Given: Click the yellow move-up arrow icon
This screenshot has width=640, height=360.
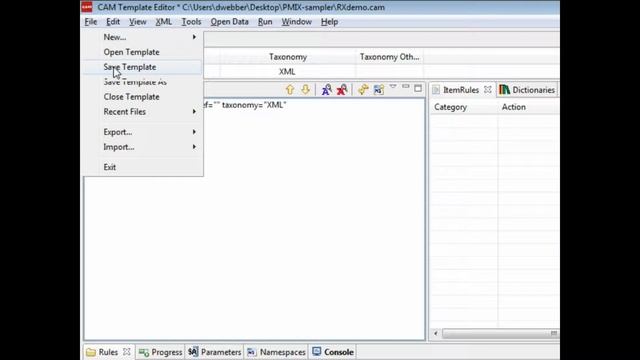Looking at the screenshot, I should pyautogui.click(x=290, y=89).
